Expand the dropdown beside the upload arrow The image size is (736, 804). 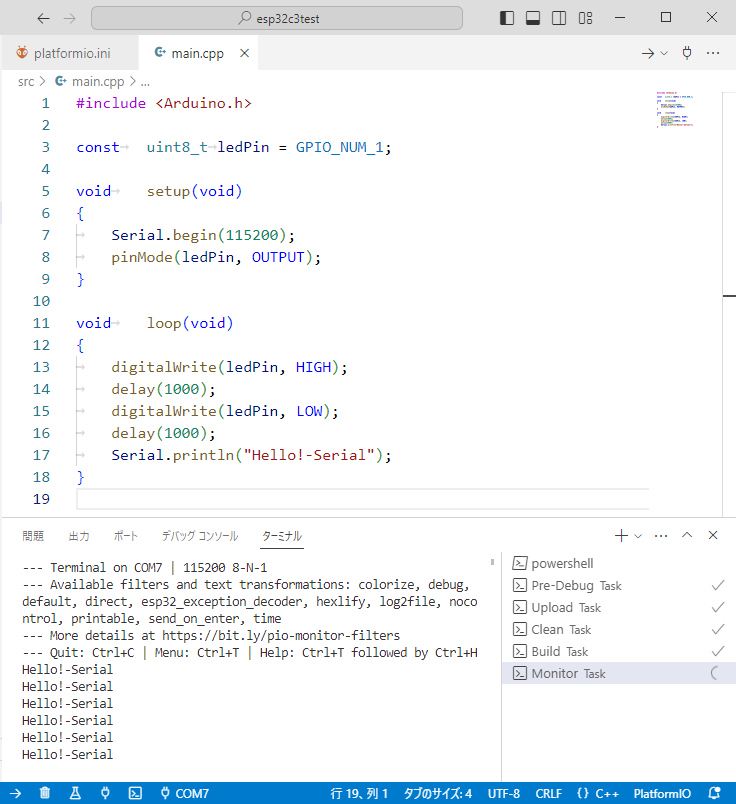664,53
